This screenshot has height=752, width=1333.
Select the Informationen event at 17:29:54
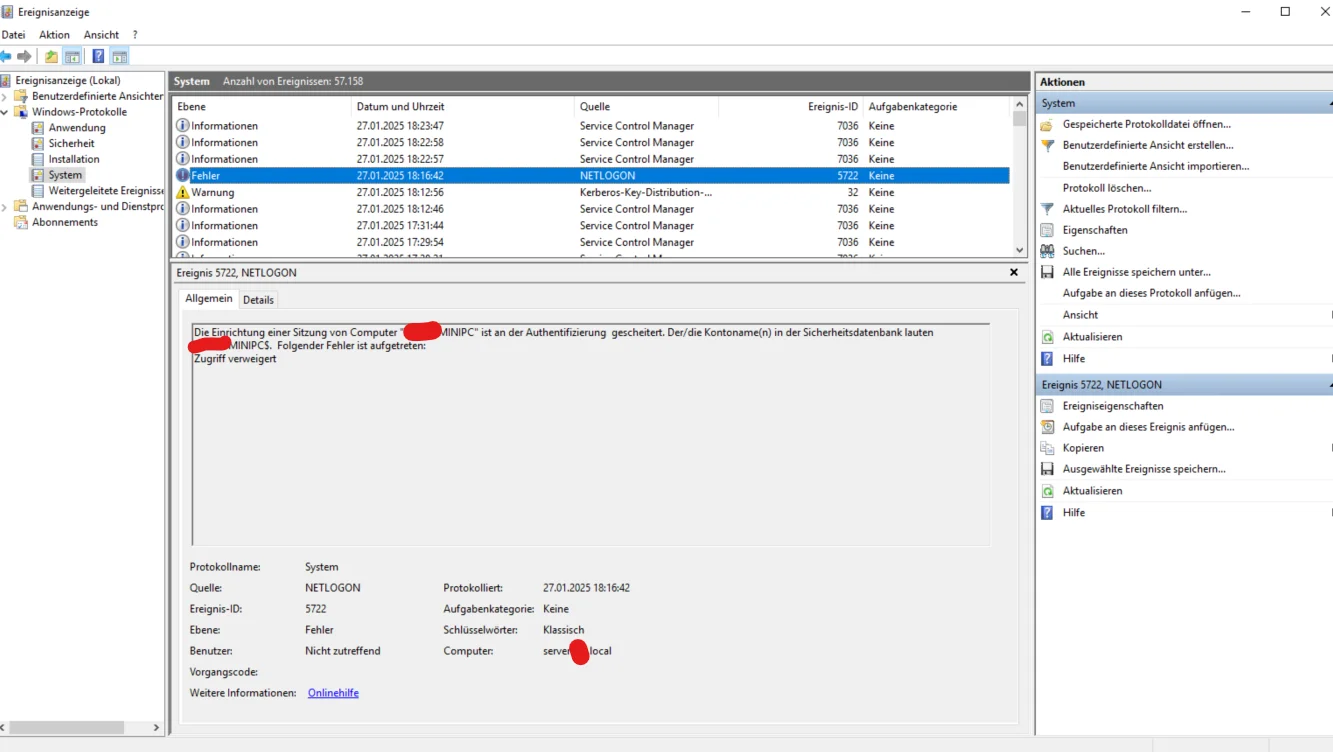point(591,242)
